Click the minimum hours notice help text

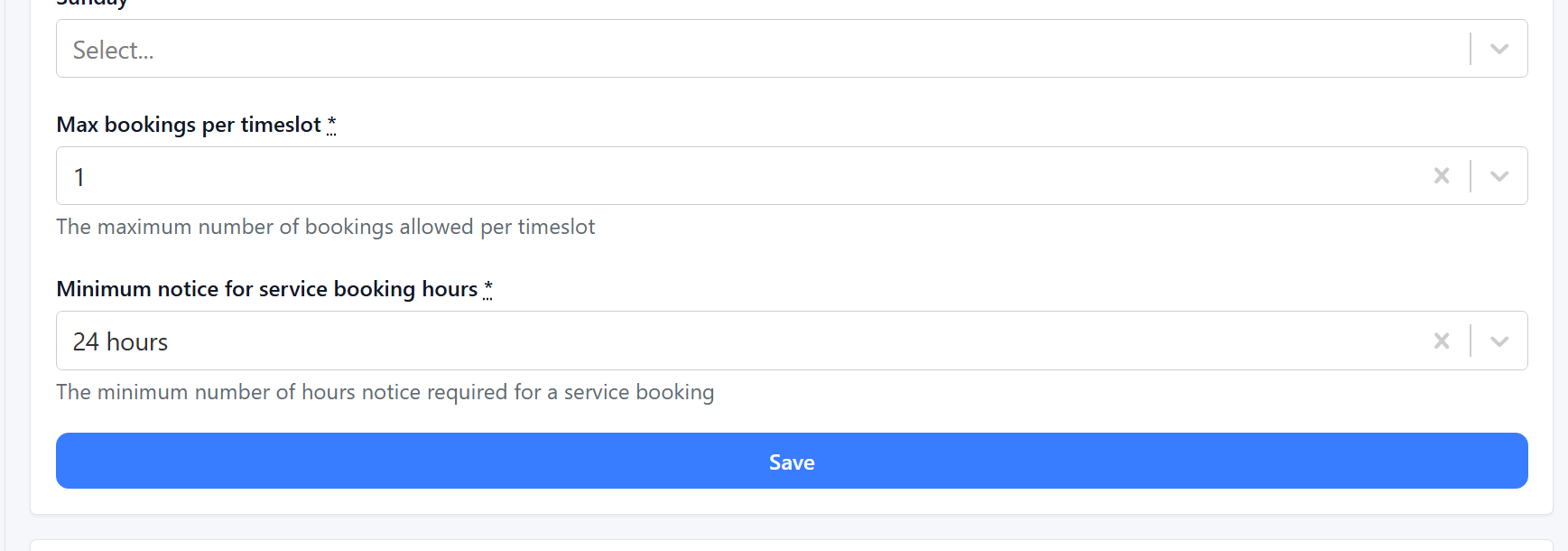tap(385, 392)
